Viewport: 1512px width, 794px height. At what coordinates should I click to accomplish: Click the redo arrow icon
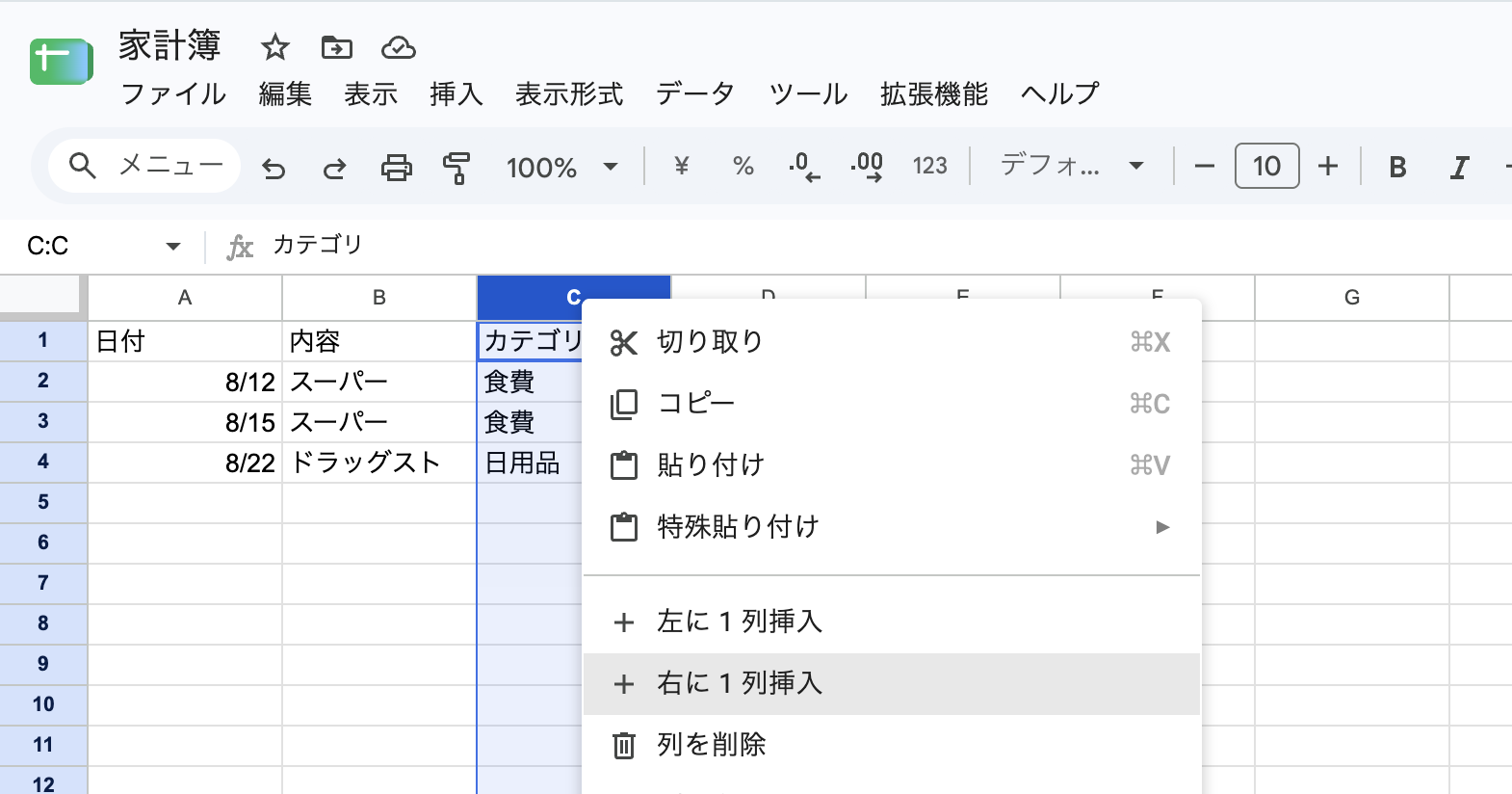(334, 168)
